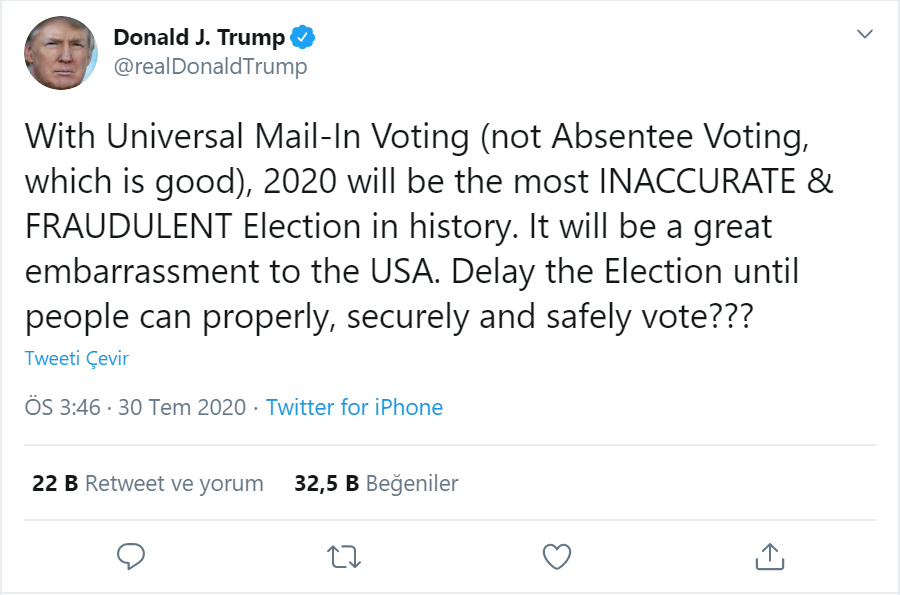Viewport: 900px width, 595px height.
Task: Open the ÖS 3:46 timestamp
Action: tap(63, 408)
